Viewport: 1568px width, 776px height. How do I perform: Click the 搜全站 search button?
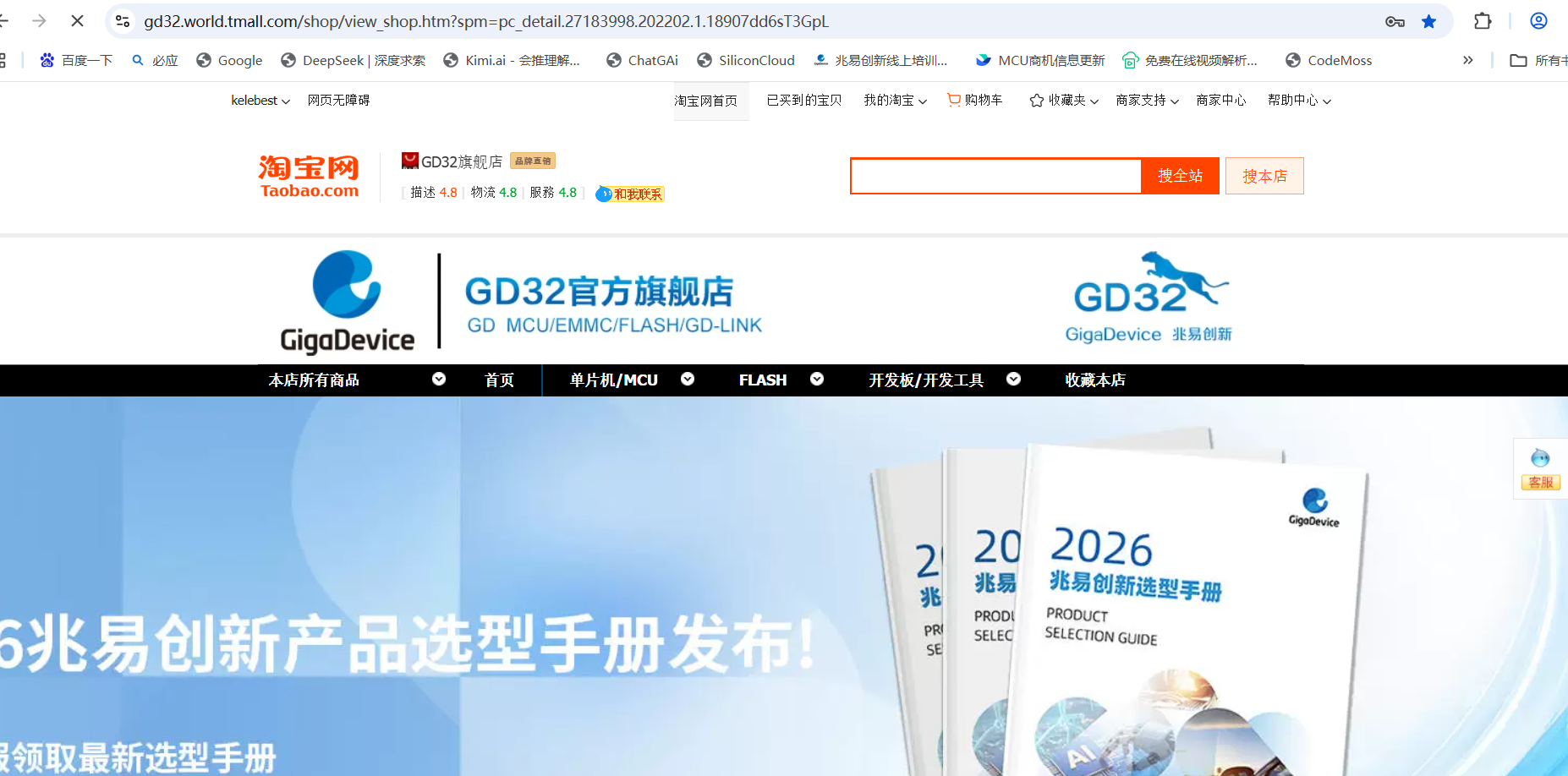coord(1180,176)
